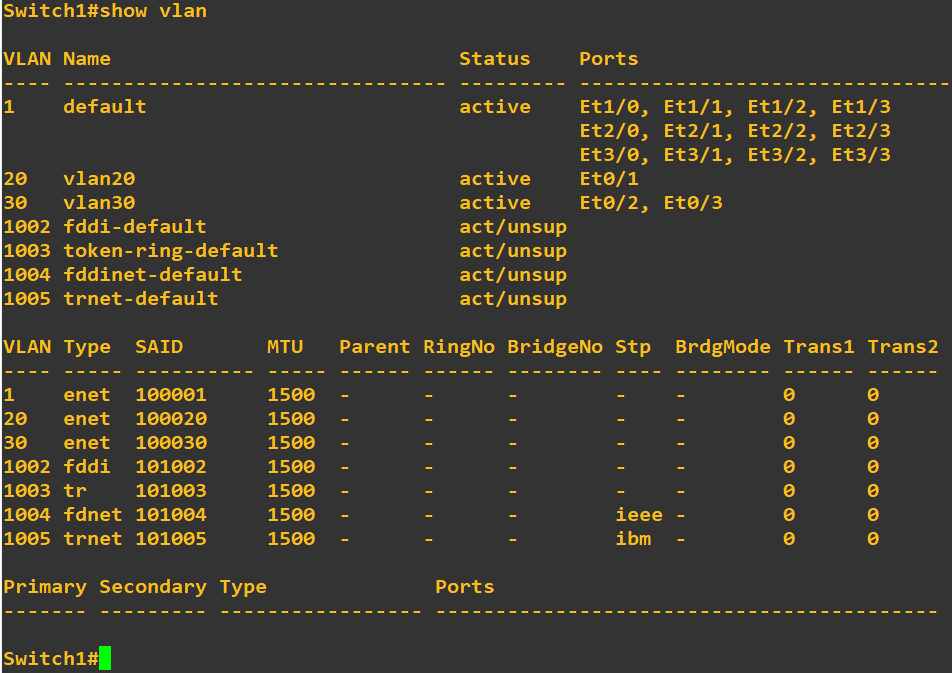Screen dimensions: 952x673
Task: Click port Et0/3 in vlan30 row
Action: [693, 203]
